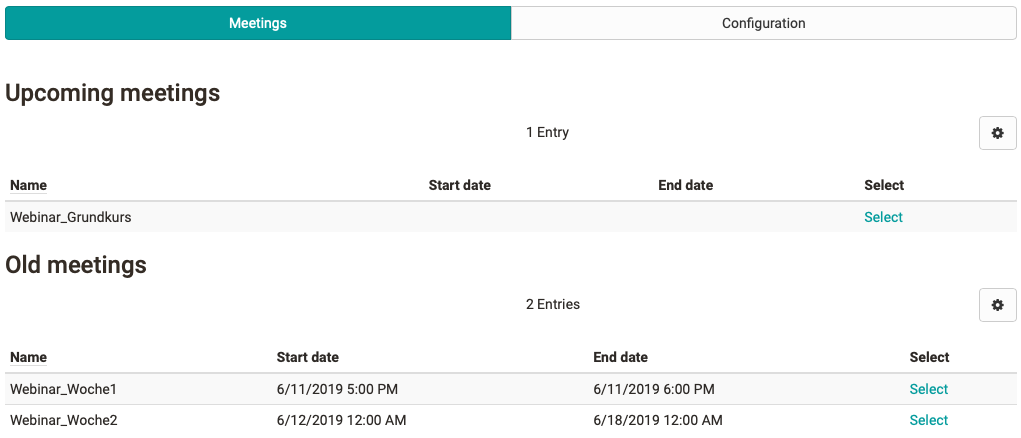The height and width of the screenshot is (438, 1021).
Task: Click the Upcoming meetings heading
Action: tap(112, 93)
